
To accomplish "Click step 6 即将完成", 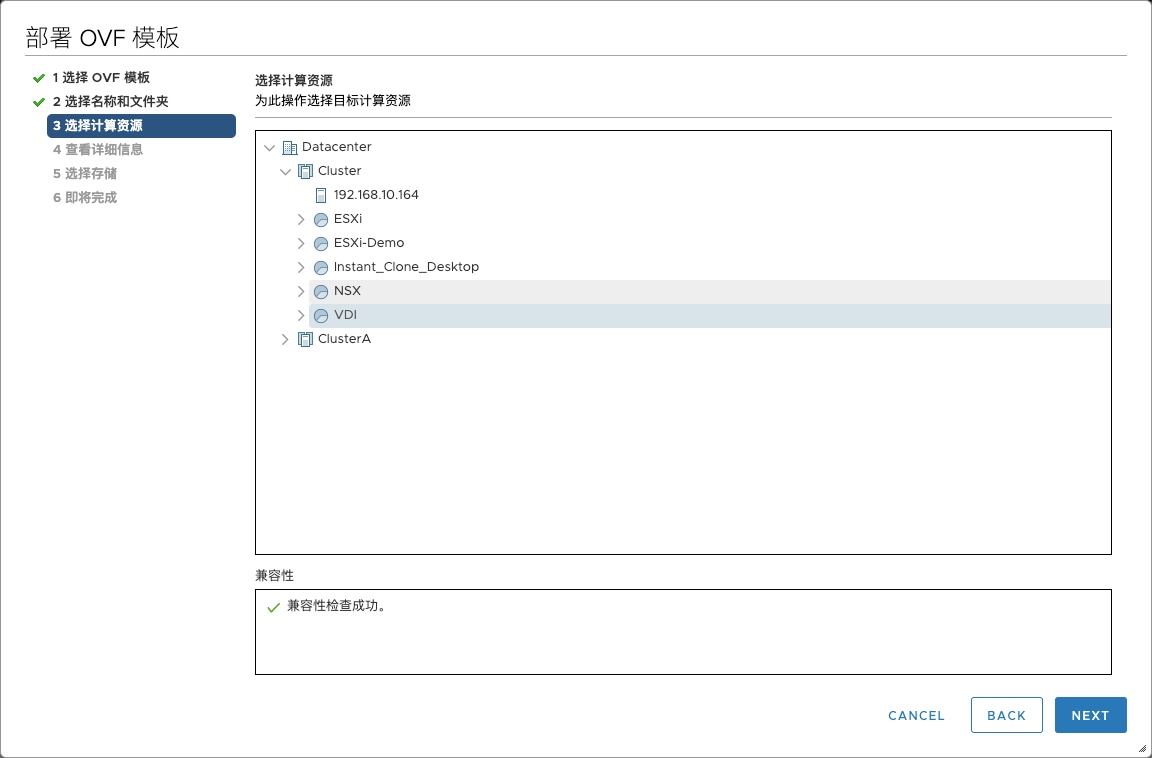I will tap(84, 198).
